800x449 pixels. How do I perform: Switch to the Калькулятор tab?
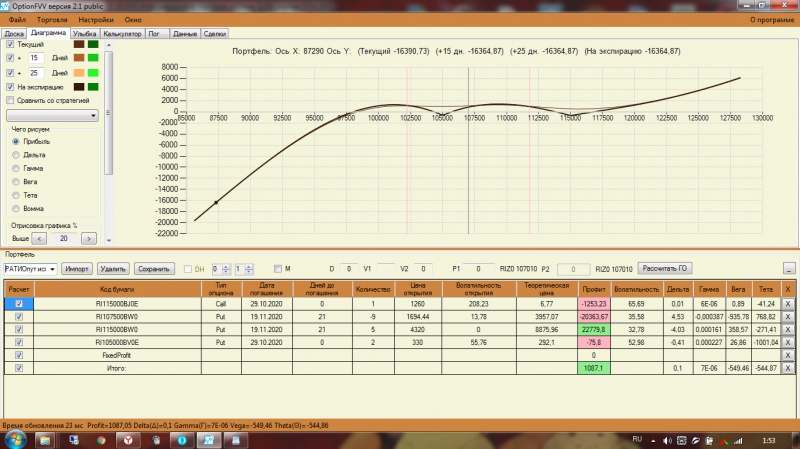(x=122, y=34)
